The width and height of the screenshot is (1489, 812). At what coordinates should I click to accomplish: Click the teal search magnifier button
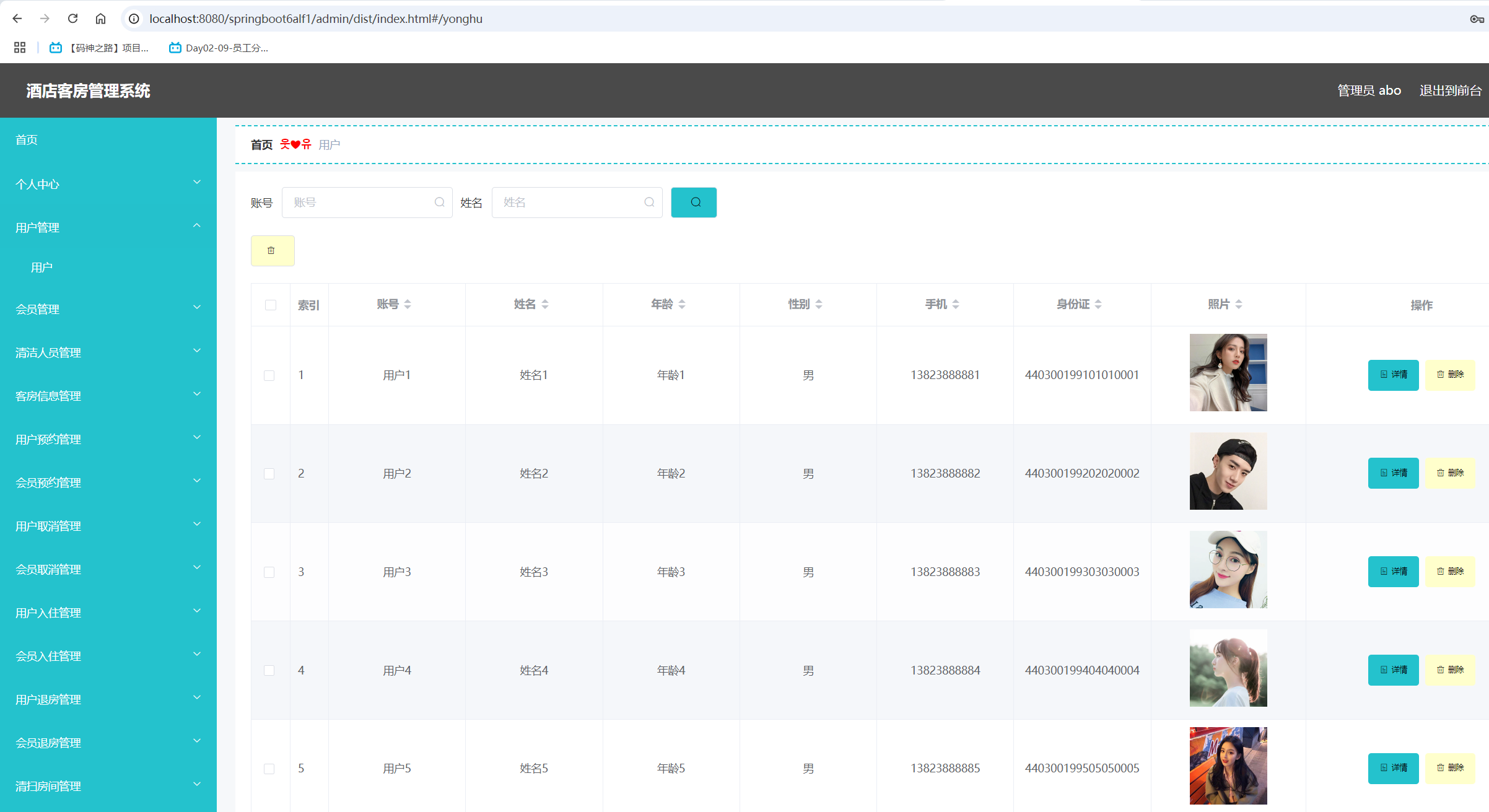pyautogui.click(x=694, y=203)
